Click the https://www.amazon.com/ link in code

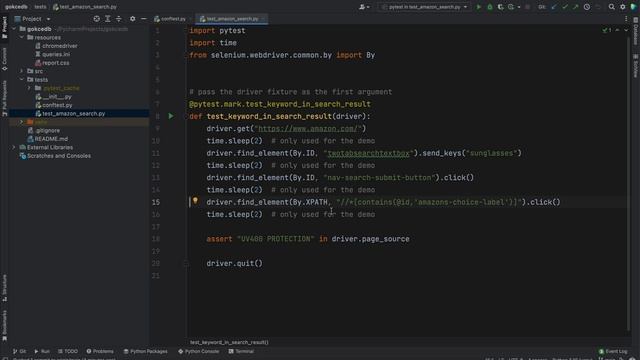point(309,129)
